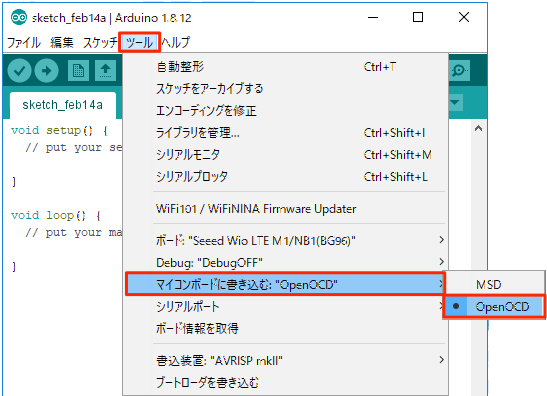This screenshot has height=396, width=547.
Task: Click the Verify checkmark toolbar icon
Action: click(x=20, y=71)
